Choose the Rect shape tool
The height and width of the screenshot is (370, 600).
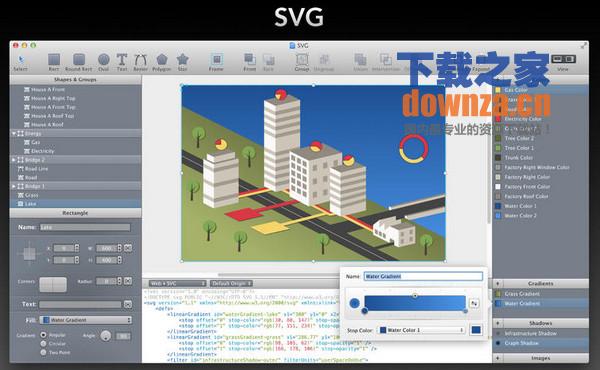pyautogui.click(x=54, y=62)
